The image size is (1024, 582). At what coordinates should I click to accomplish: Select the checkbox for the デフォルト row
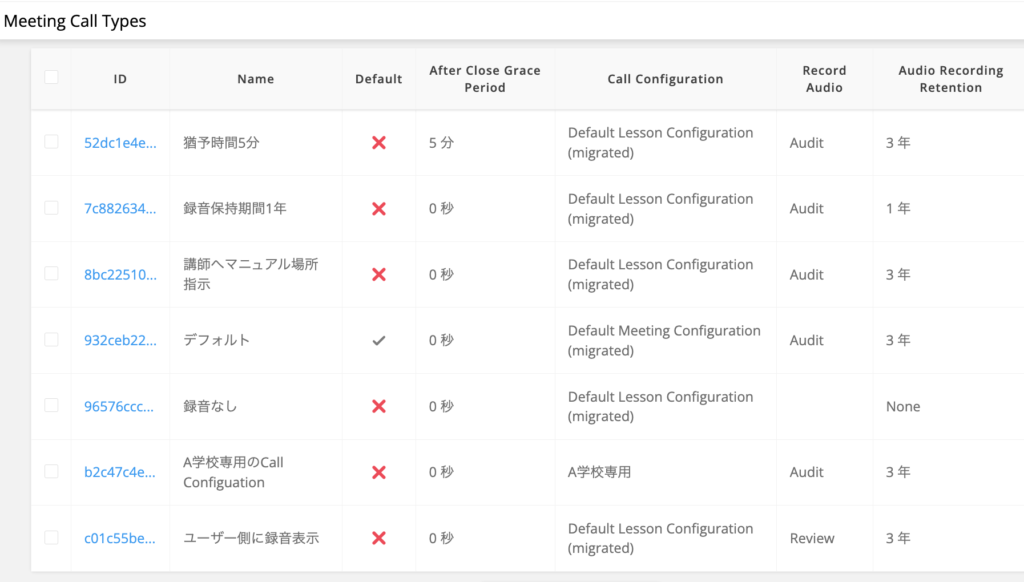[x=52, y=340]
